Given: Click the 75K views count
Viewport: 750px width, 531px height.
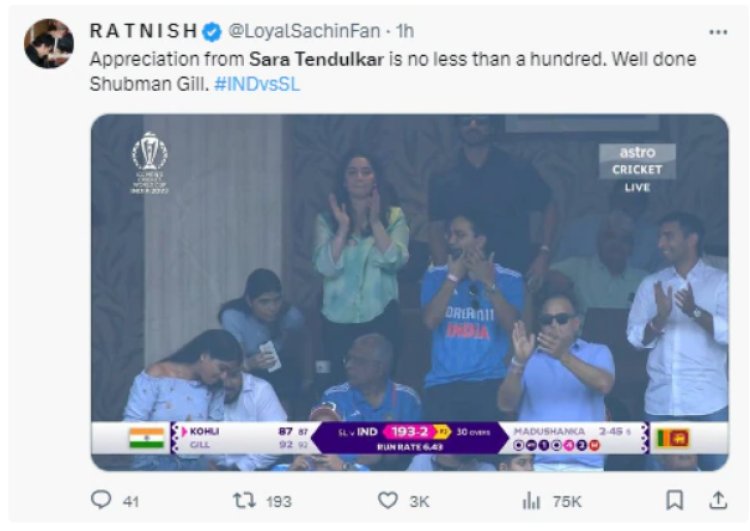Looking at the screenshot, I should [567, 501].
